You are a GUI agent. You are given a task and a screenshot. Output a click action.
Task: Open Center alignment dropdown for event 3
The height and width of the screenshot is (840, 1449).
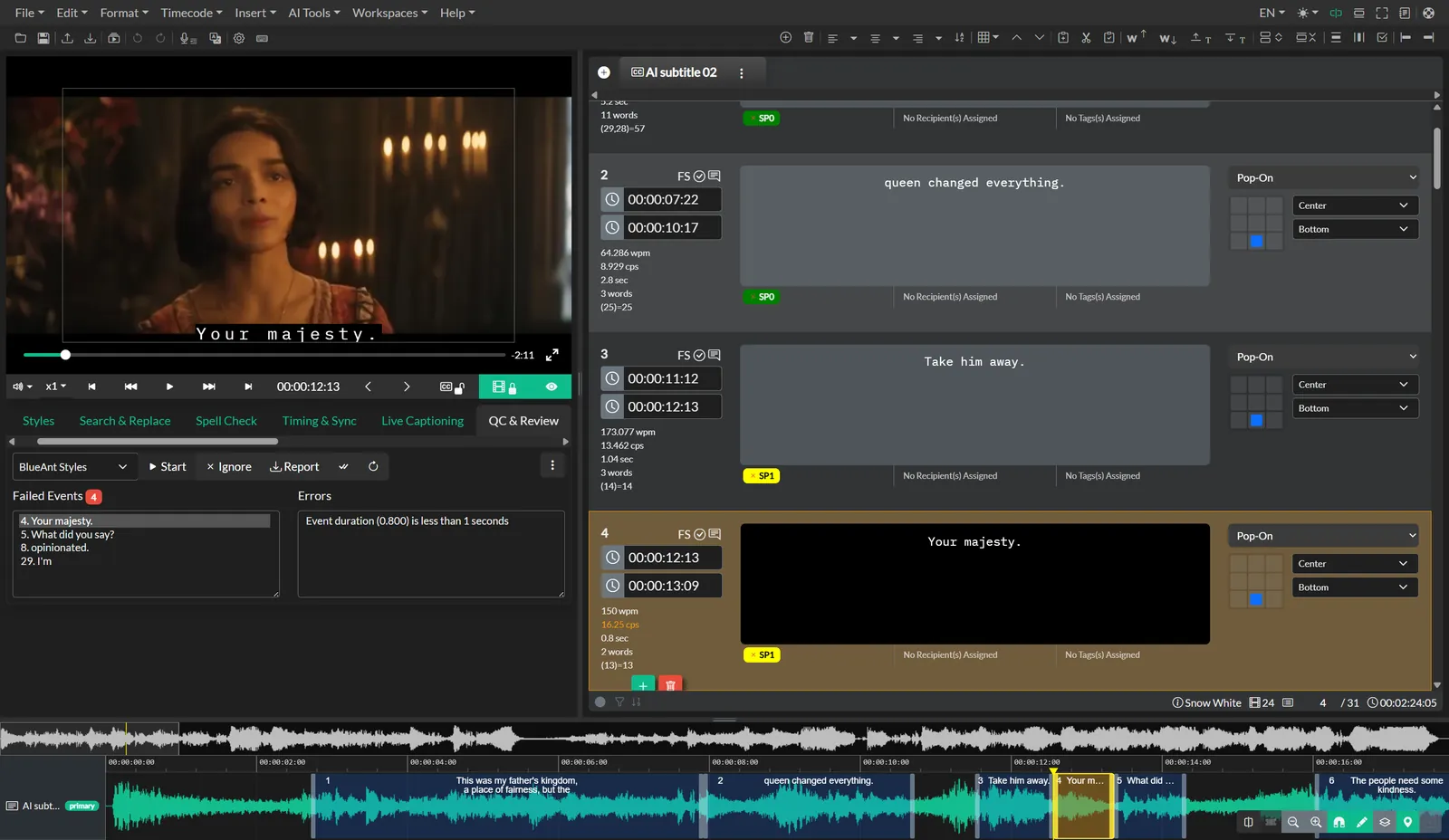coord(1354,385)
